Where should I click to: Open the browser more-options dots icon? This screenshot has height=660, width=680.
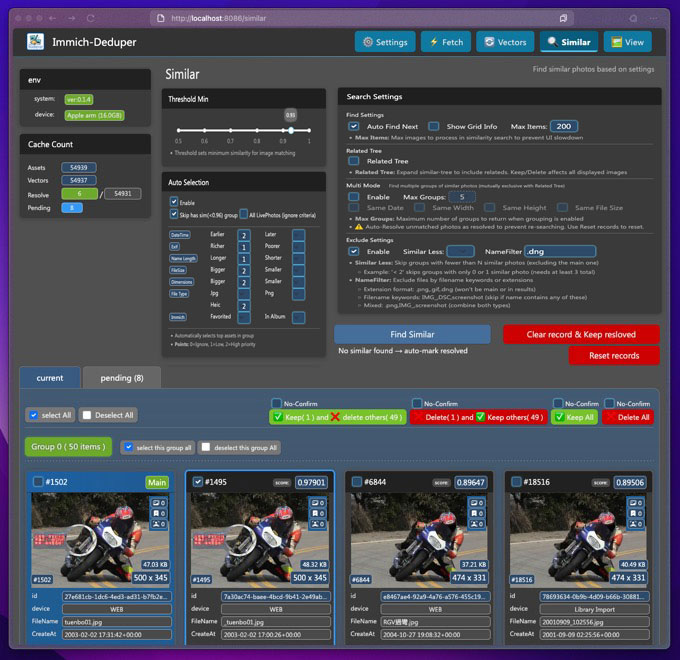coord(653,18)
